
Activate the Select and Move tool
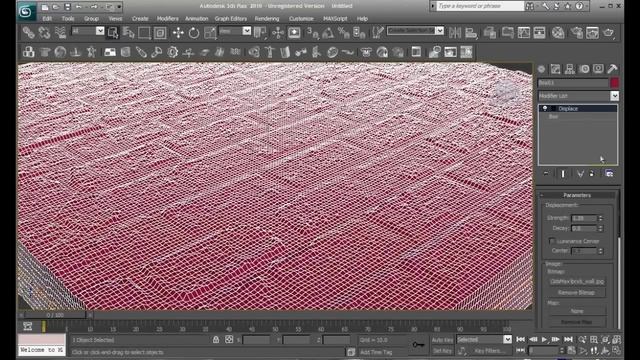click(x=178, y=33)
